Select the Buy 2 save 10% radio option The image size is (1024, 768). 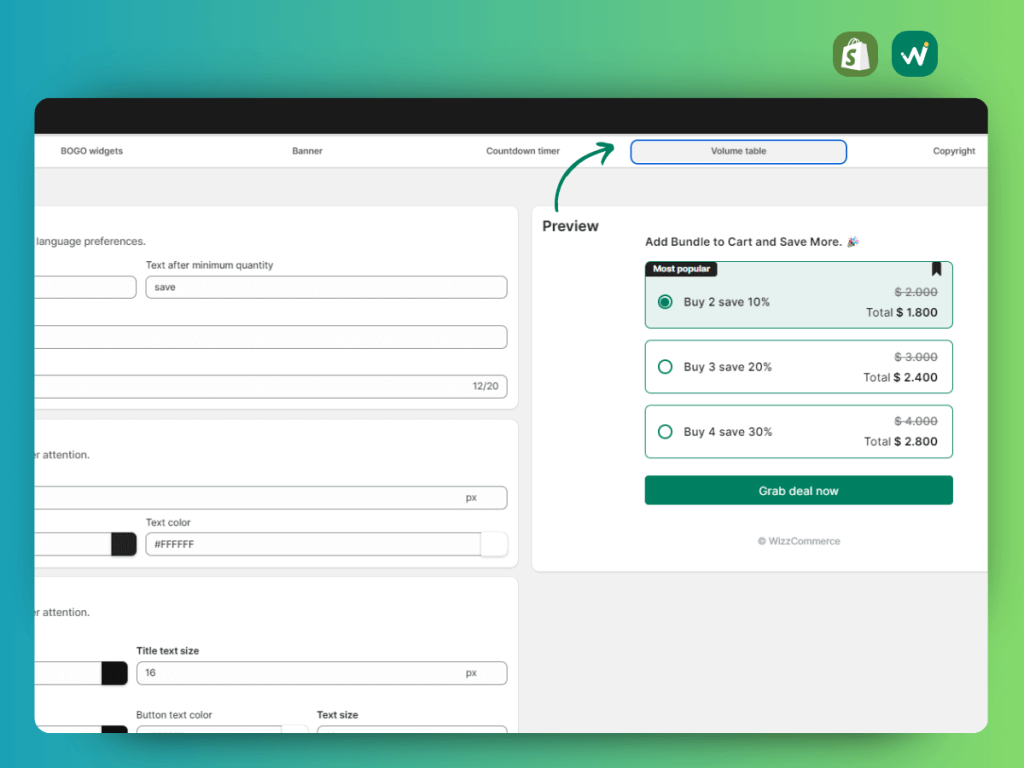665,302
